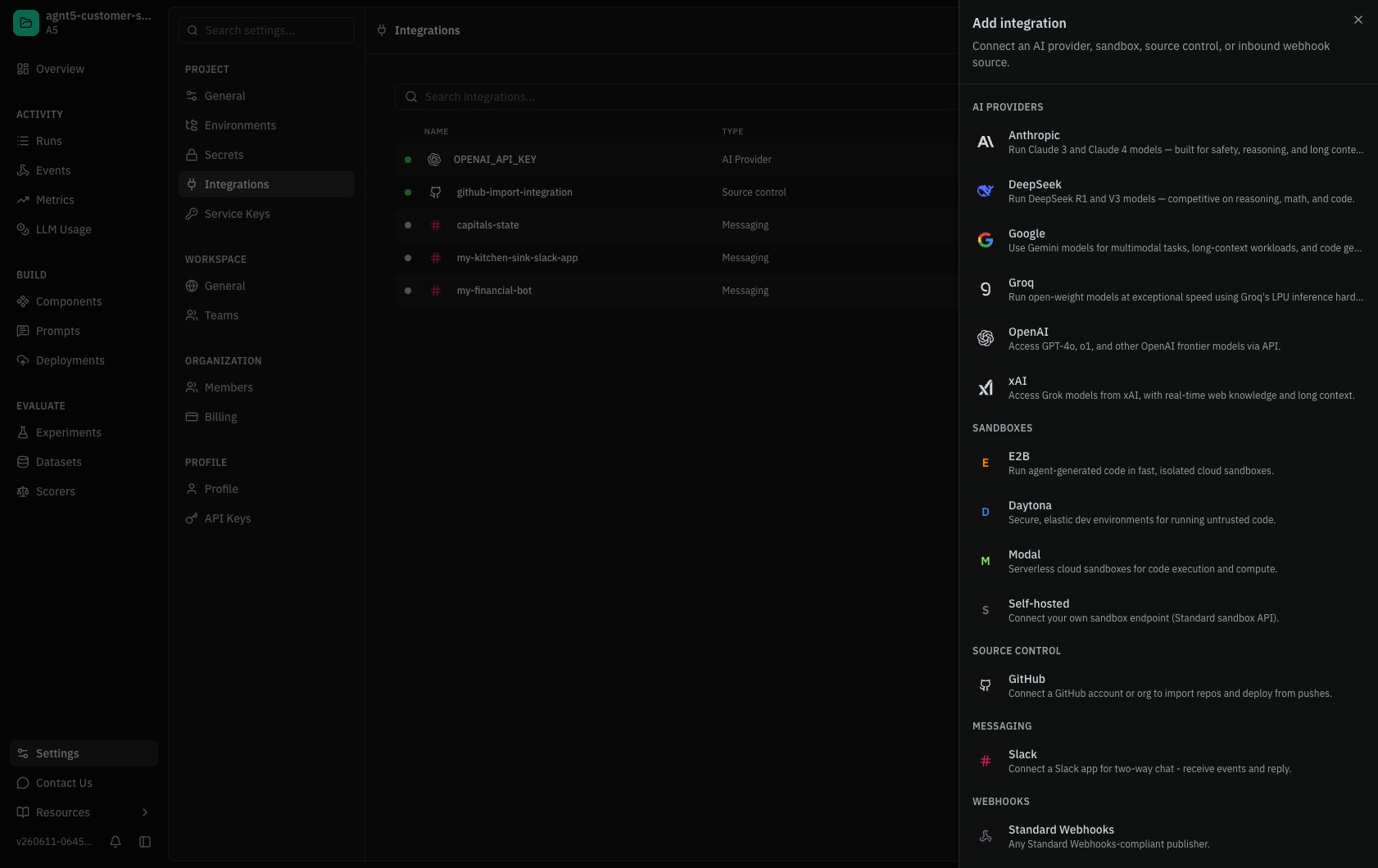
Task: Open Scorers in the sidebar
Action: (x=84, y=491)
